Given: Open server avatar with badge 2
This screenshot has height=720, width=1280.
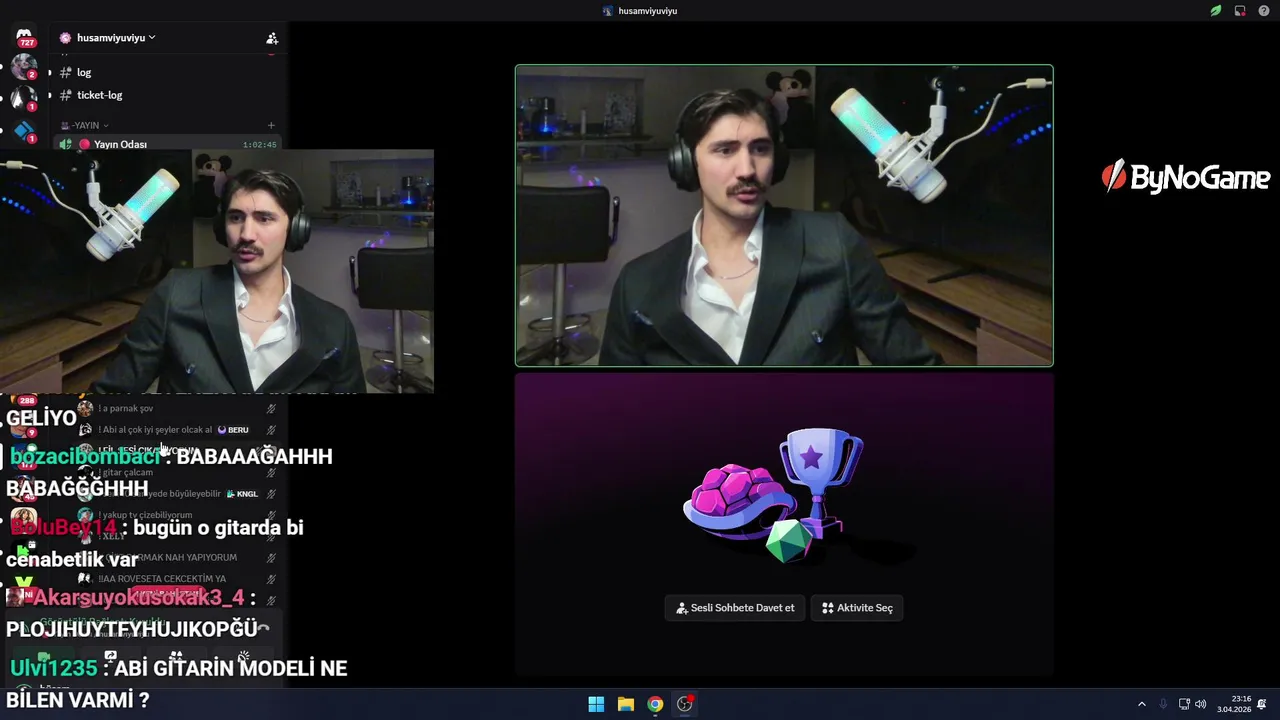Looking at the screenshot, I should [x=23, y=68].
